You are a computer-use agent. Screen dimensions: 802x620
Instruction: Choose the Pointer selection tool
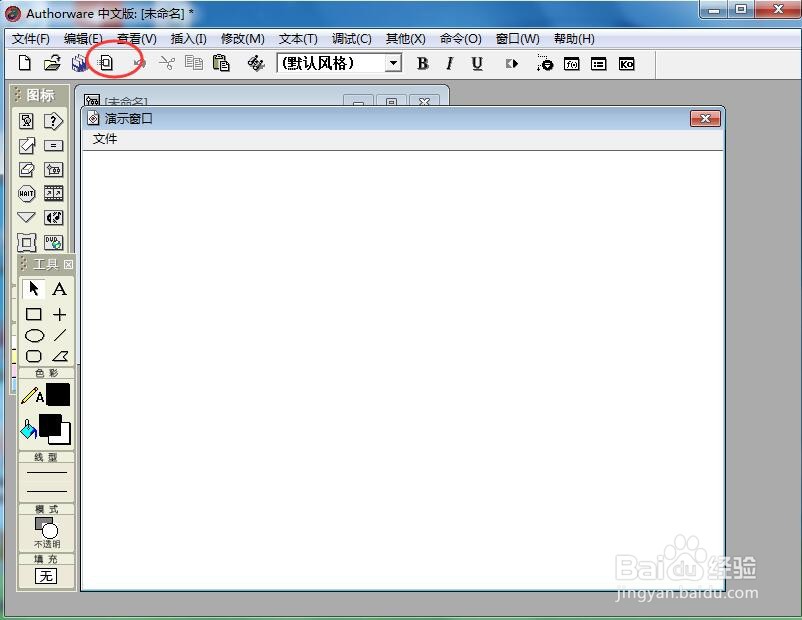34,289
